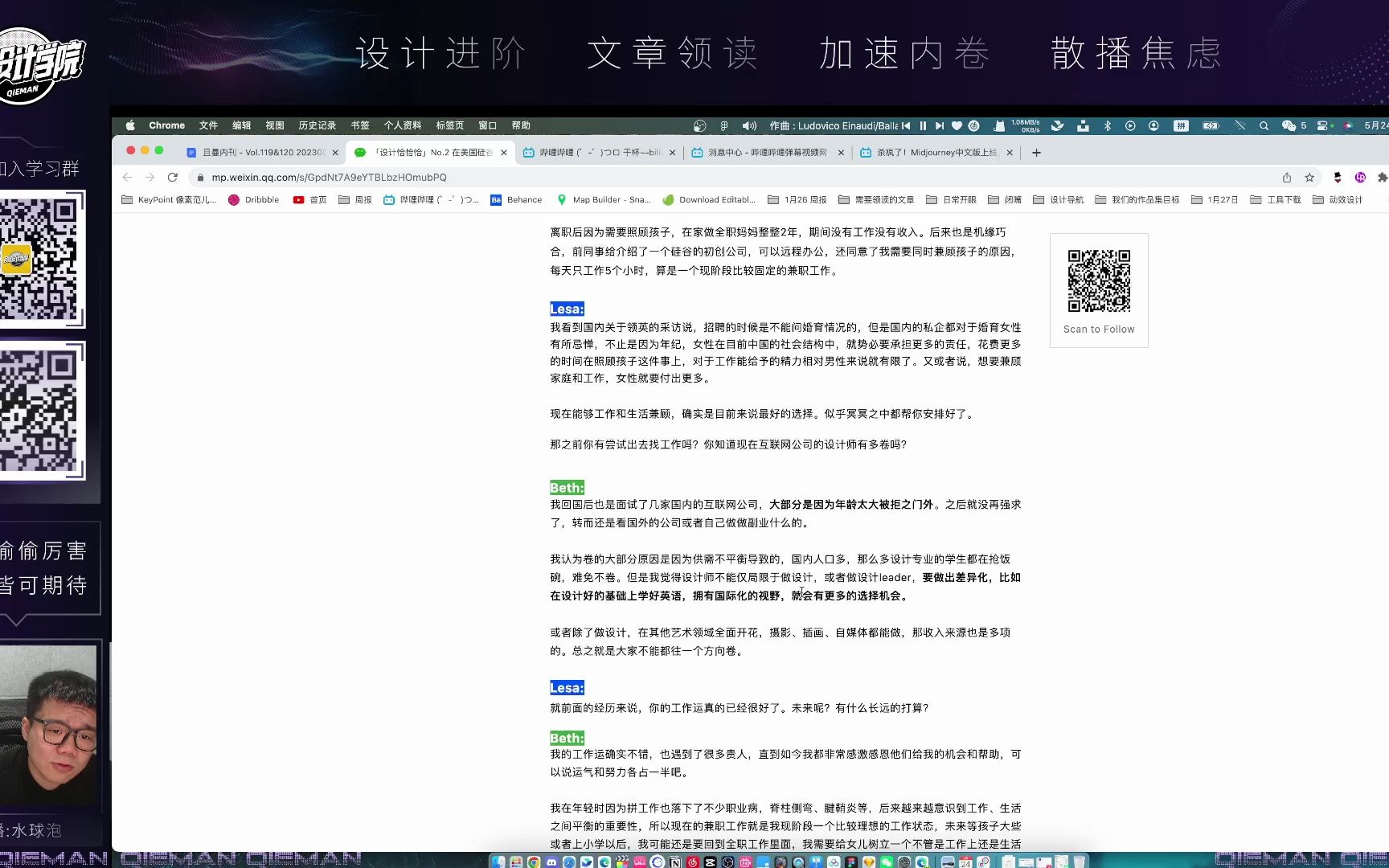Open the Download Editabl... bookmark
Viewport: 1389px width, 868px height.
click(x=709, y=200)
